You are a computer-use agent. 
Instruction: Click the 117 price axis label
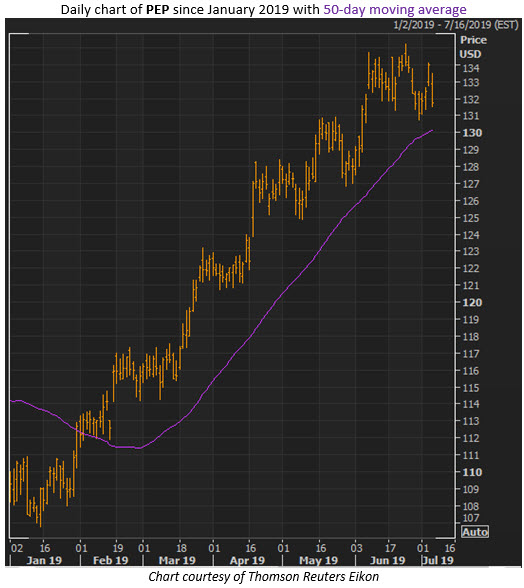pos(471,354)
